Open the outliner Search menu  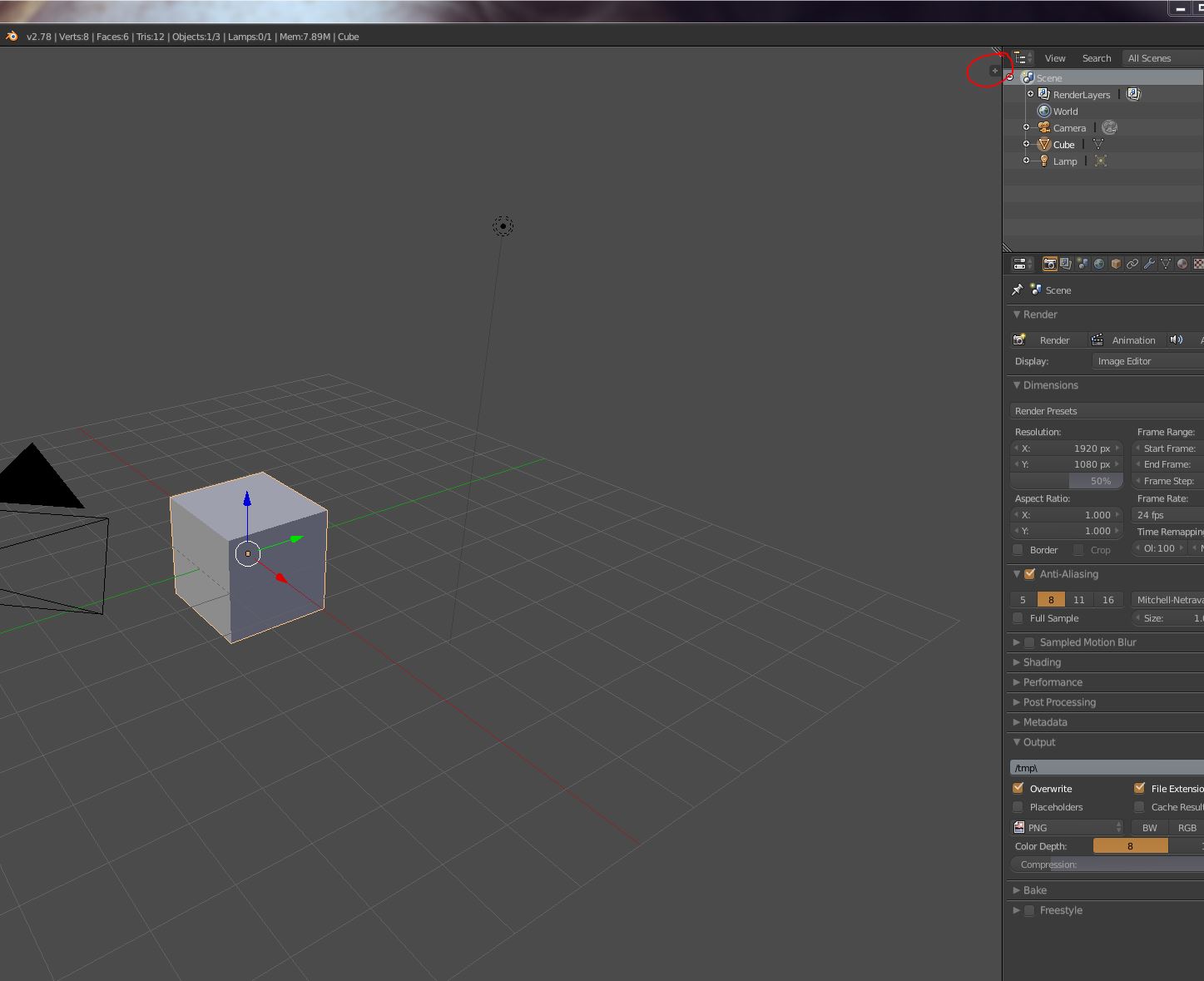click(1097, 58)
